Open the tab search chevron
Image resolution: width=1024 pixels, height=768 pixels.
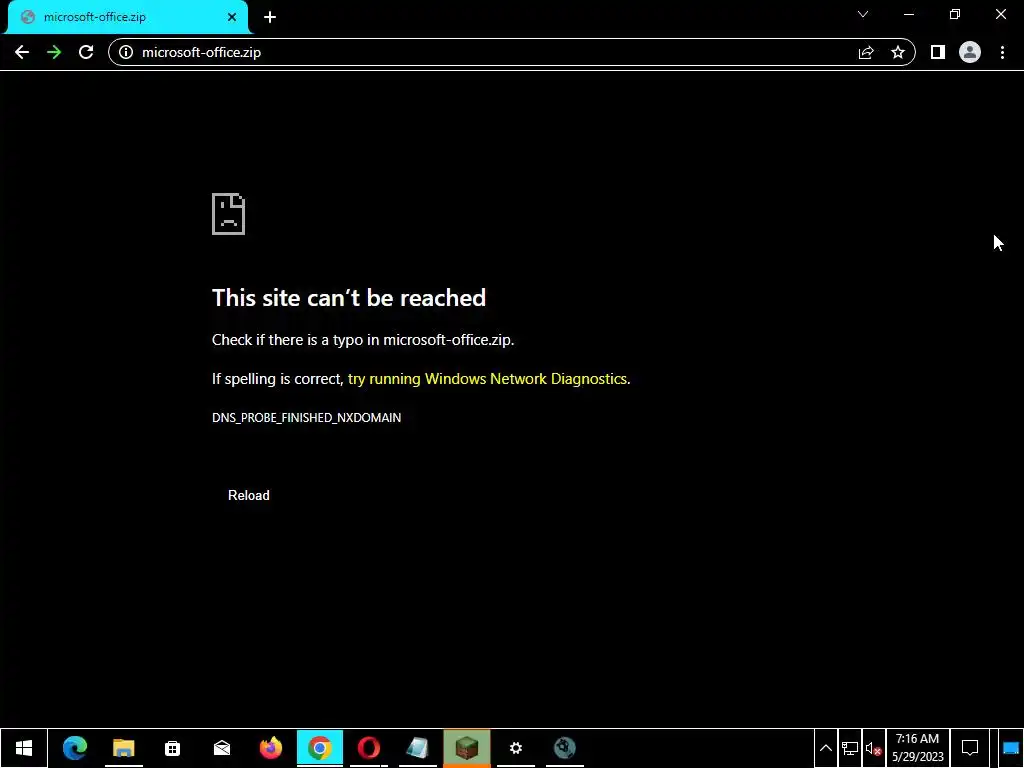863,14
